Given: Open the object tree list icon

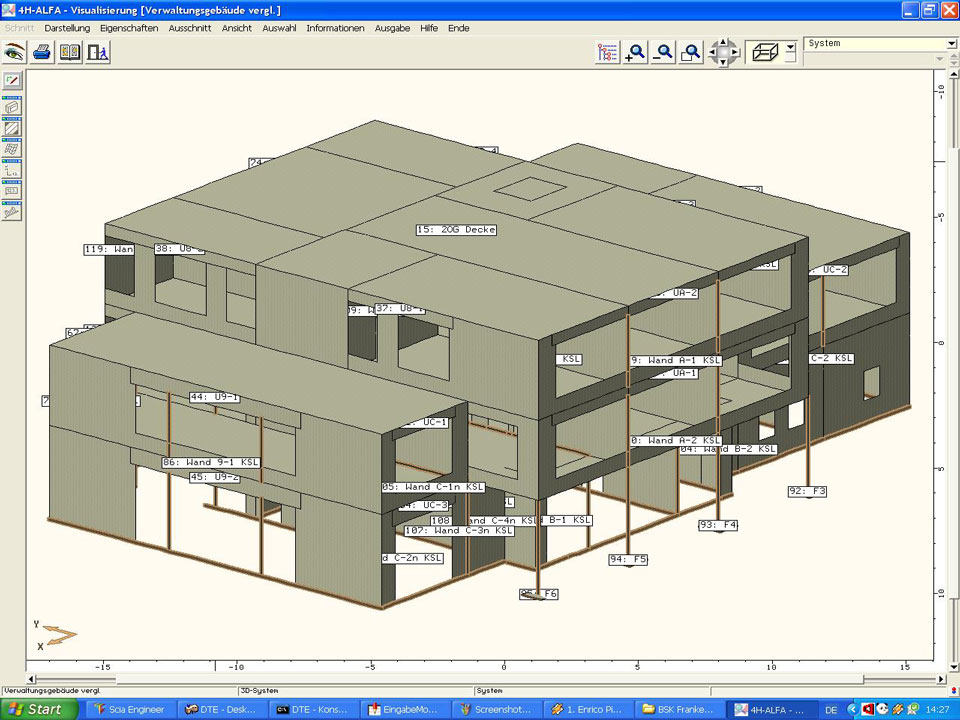Looking at the screenshot, I should tap(607, 53).
